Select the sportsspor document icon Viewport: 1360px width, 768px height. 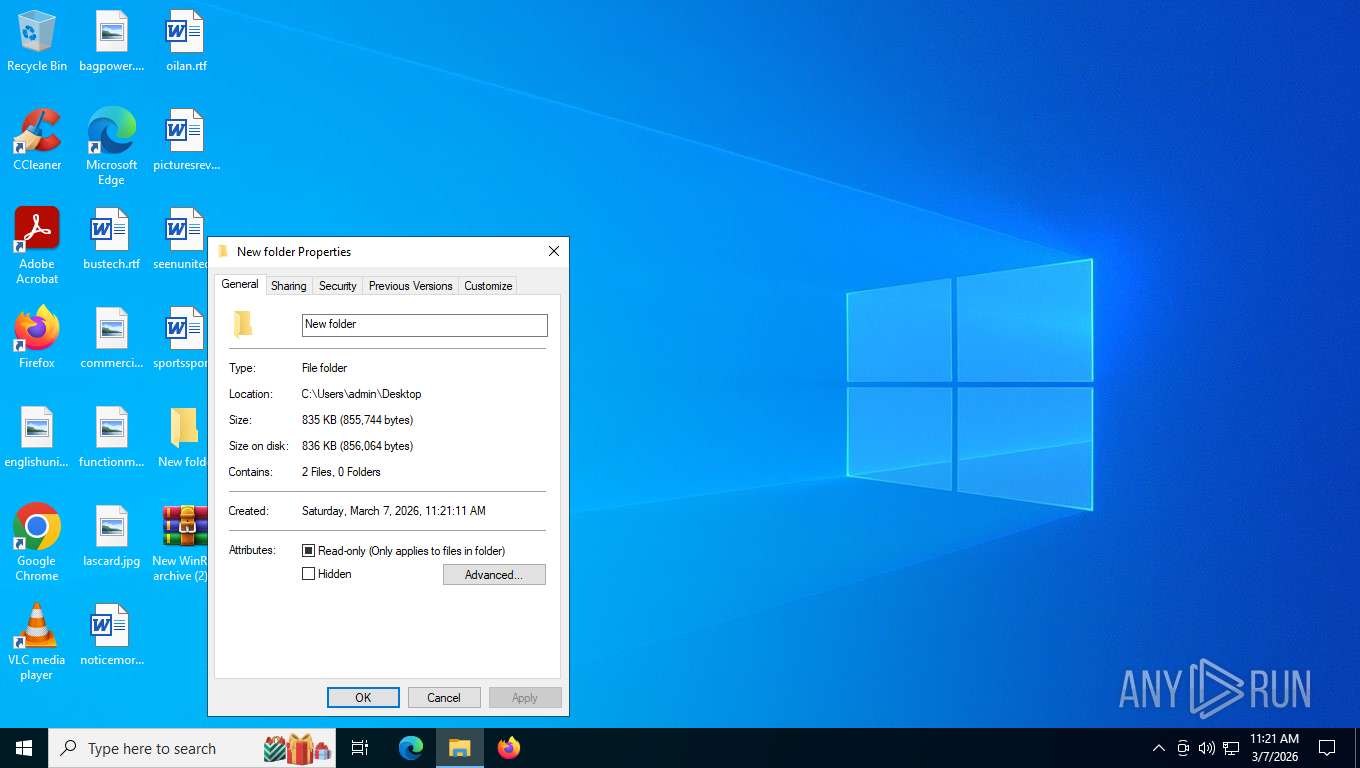pos(181,339)
